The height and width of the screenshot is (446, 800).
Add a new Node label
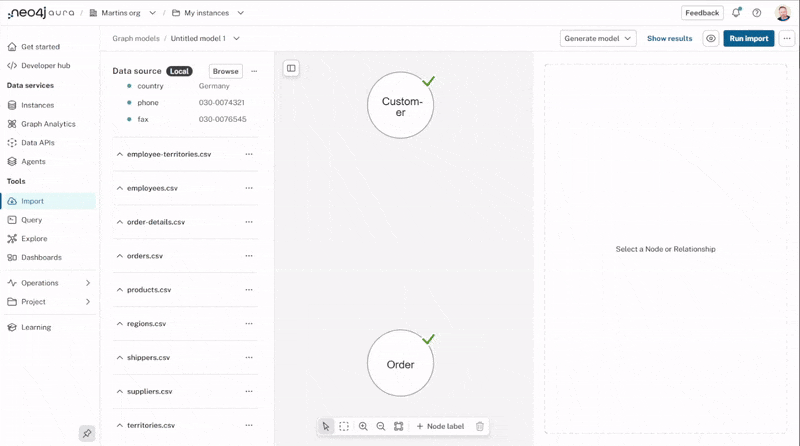click(x=440, y=426)
